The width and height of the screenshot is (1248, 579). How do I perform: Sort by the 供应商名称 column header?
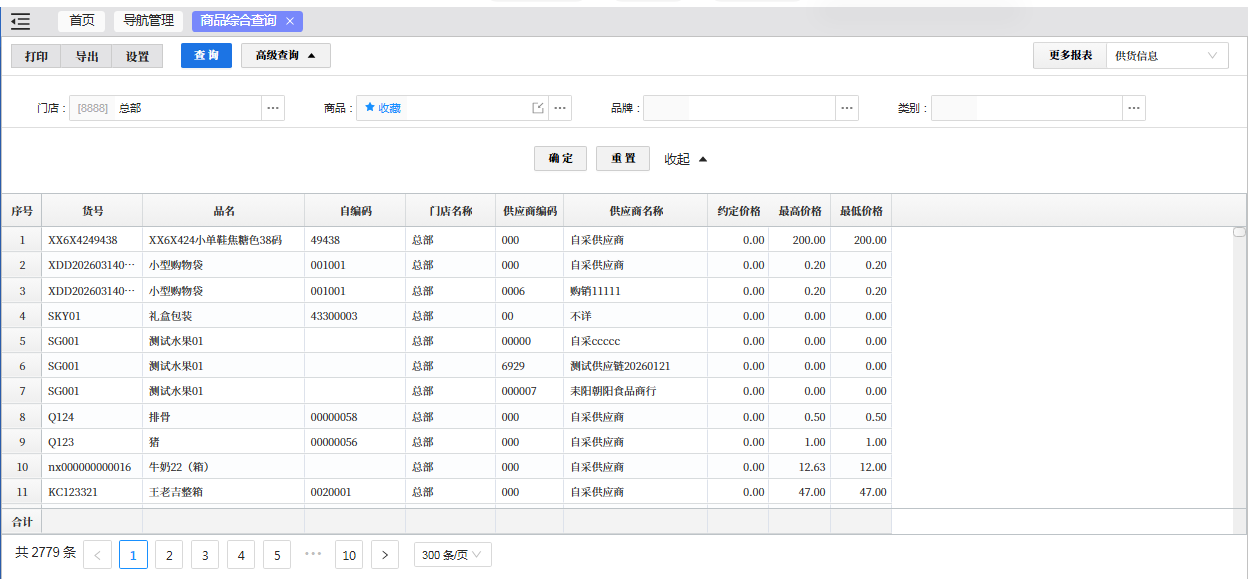pos(636,211)
